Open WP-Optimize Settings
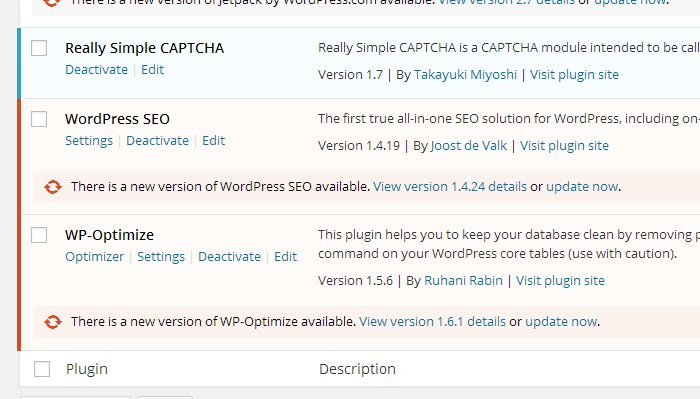This screenshot has height=399, width=700. (161, 257)
